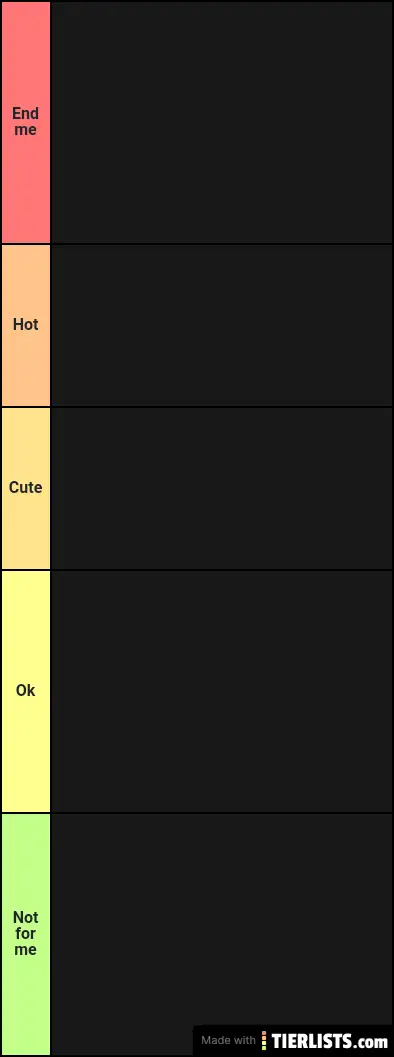Click the word 'for' in the green label
The image size is (394, 1057).
coord(26,934)
